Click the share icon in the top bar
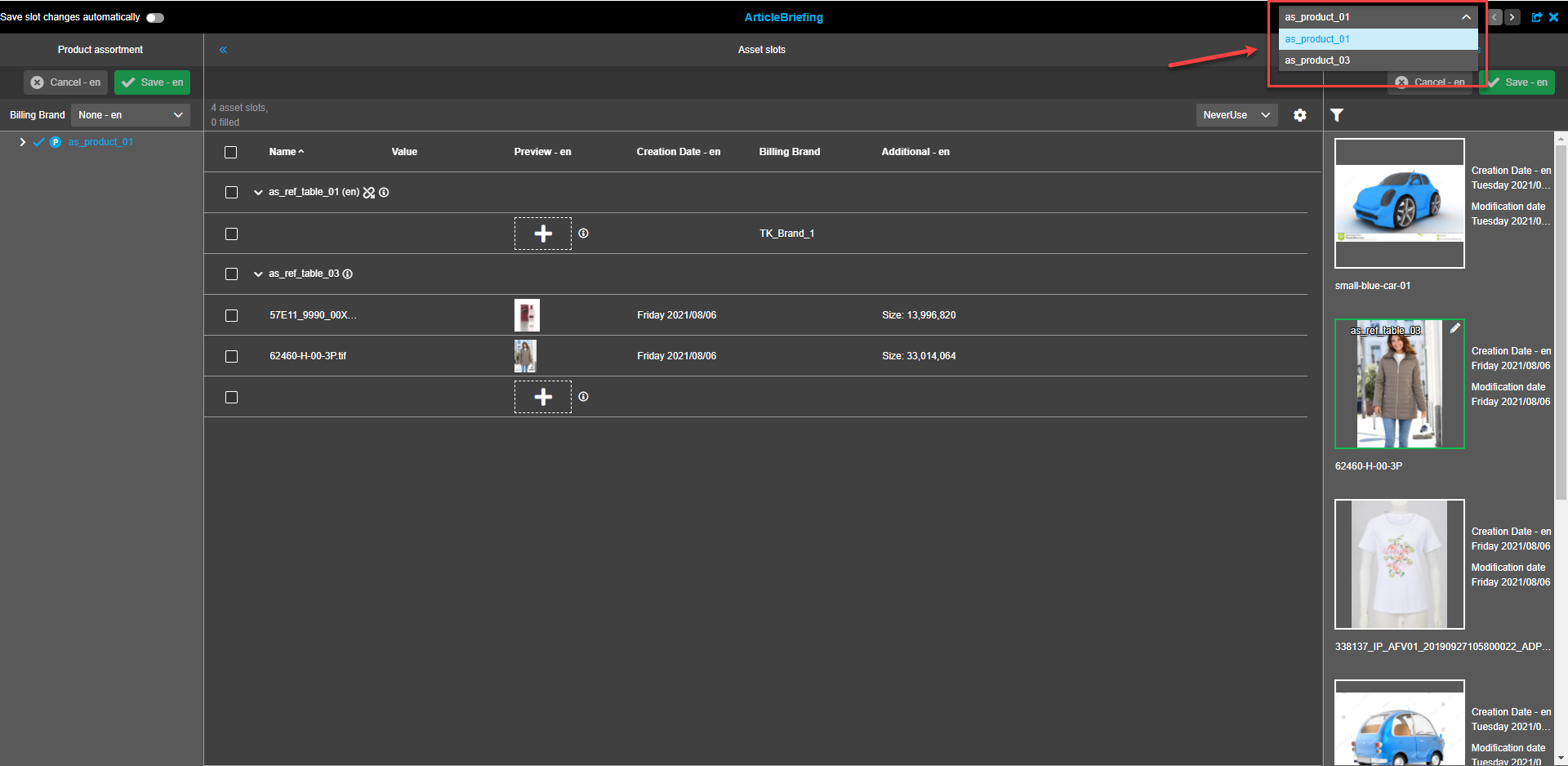1568x766 pixels. [1538, 17]
